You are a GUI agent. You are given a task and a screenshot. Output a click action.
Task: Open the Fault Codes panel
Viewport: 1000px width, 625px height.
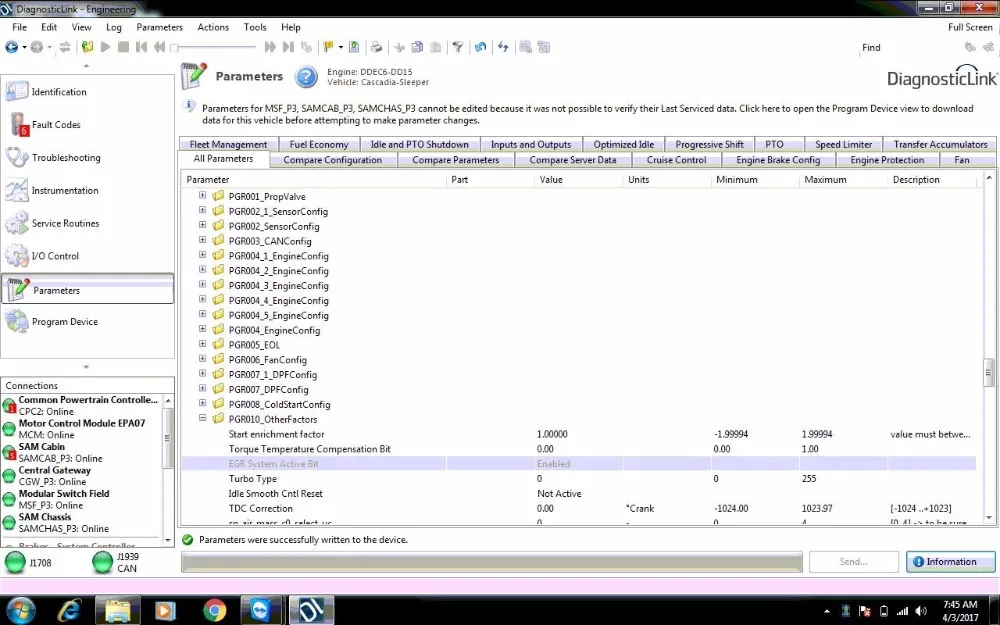(x=55, y=125)
